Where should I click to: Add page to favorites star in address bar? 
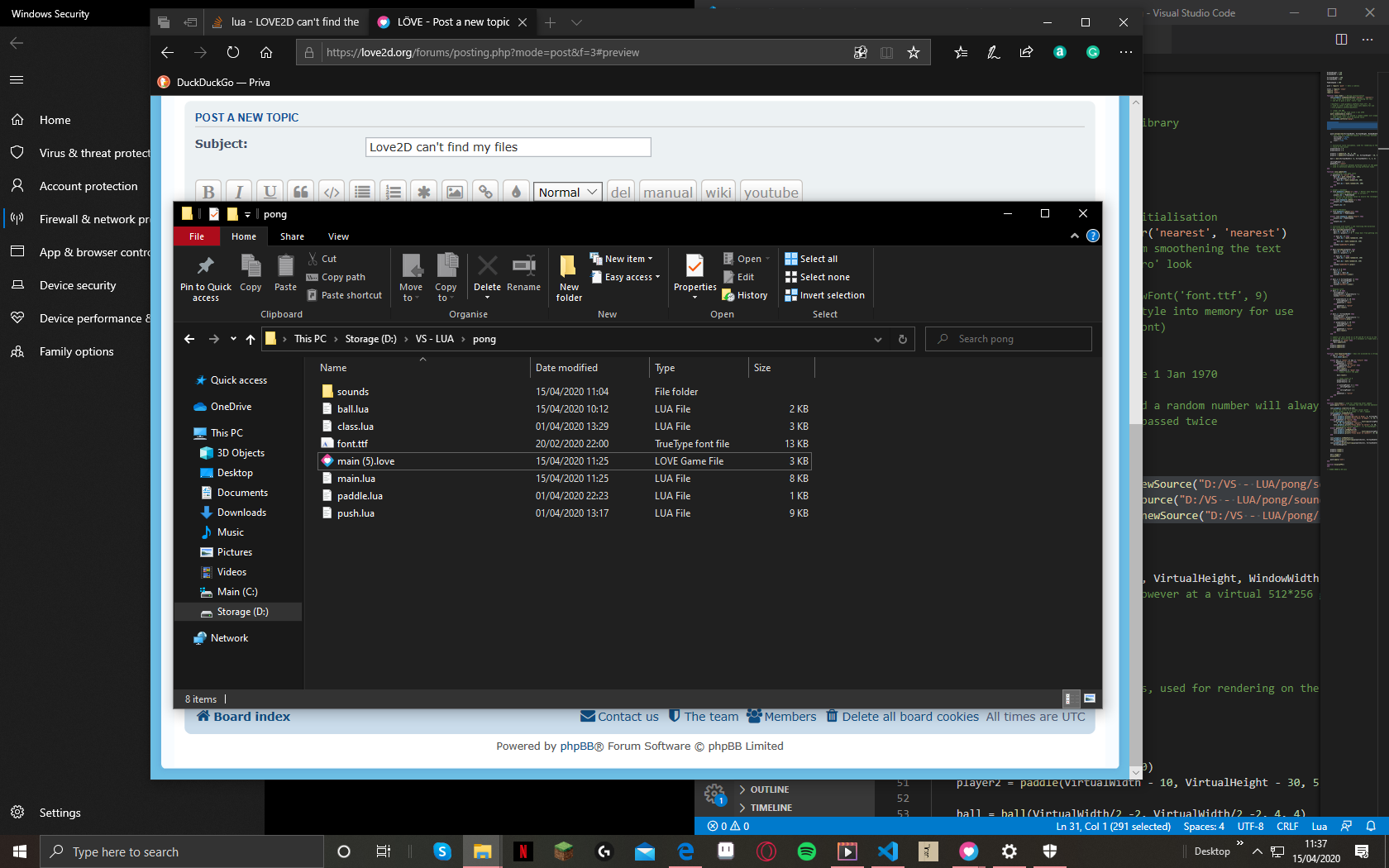pos(913,52)
